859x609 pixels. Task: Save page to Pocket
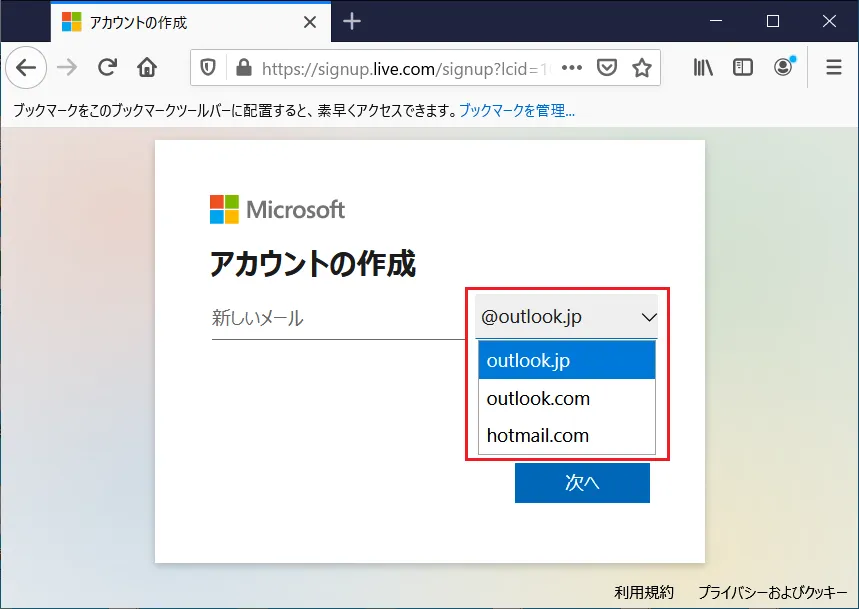pos(606,68)
